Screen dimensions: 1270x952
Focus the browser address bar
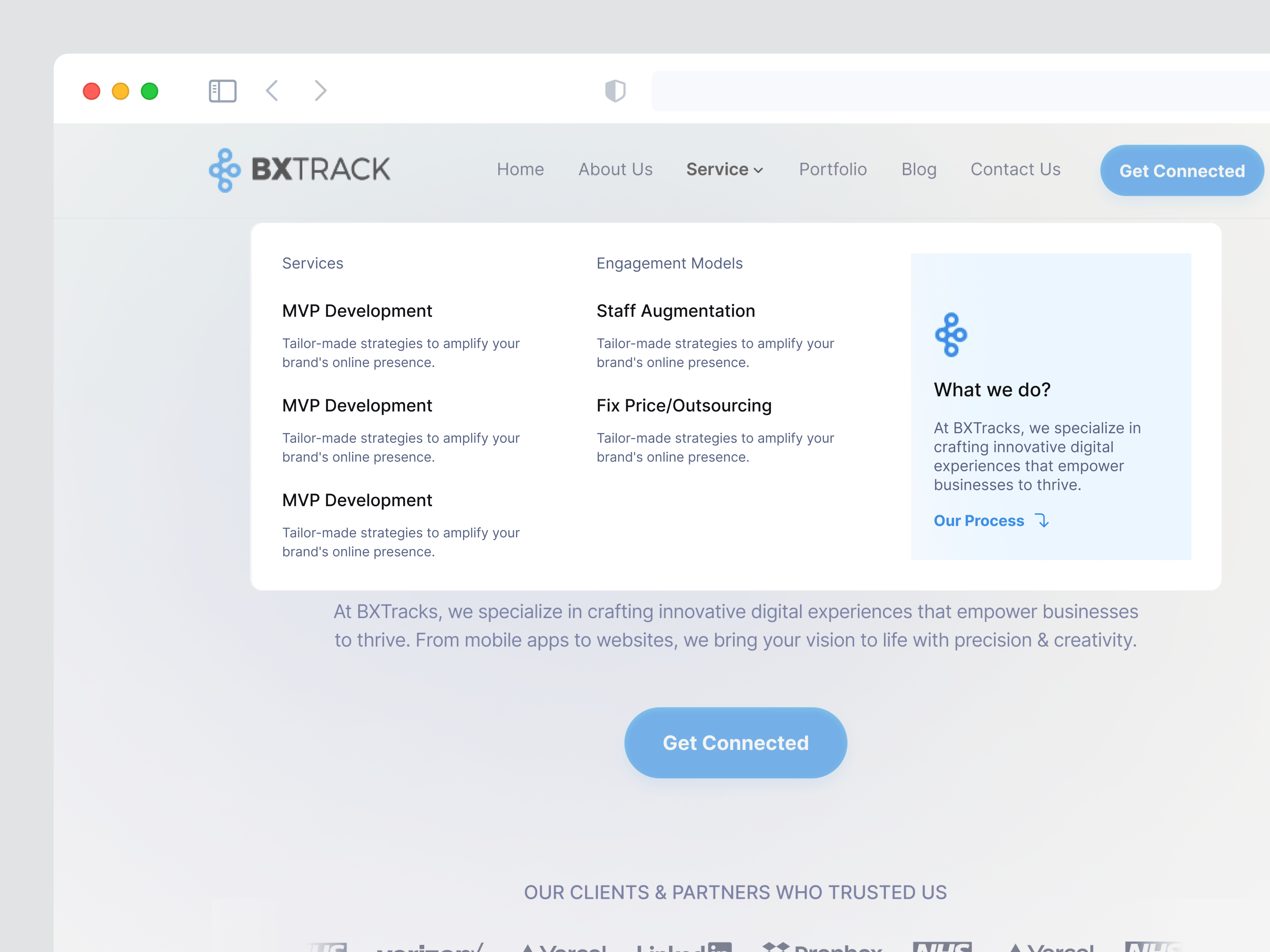point(961,91)
